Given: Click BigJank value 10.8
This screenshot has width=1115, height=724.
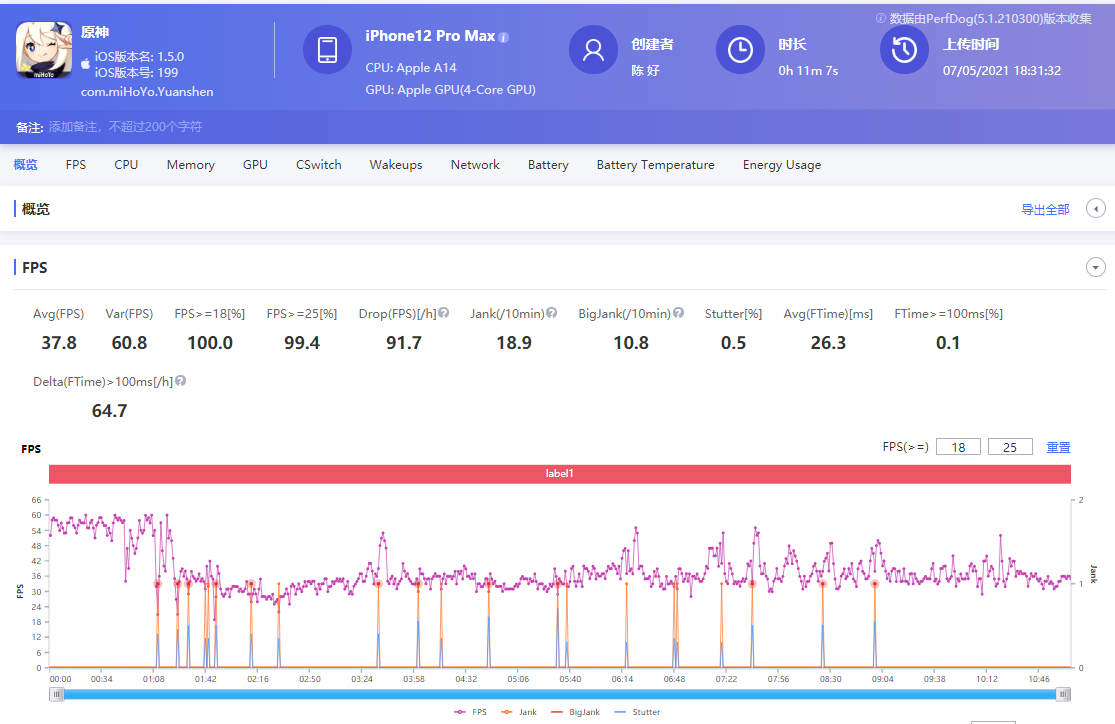Looking at the screenshot, I should pyautogui.click(x=631, y=343).
